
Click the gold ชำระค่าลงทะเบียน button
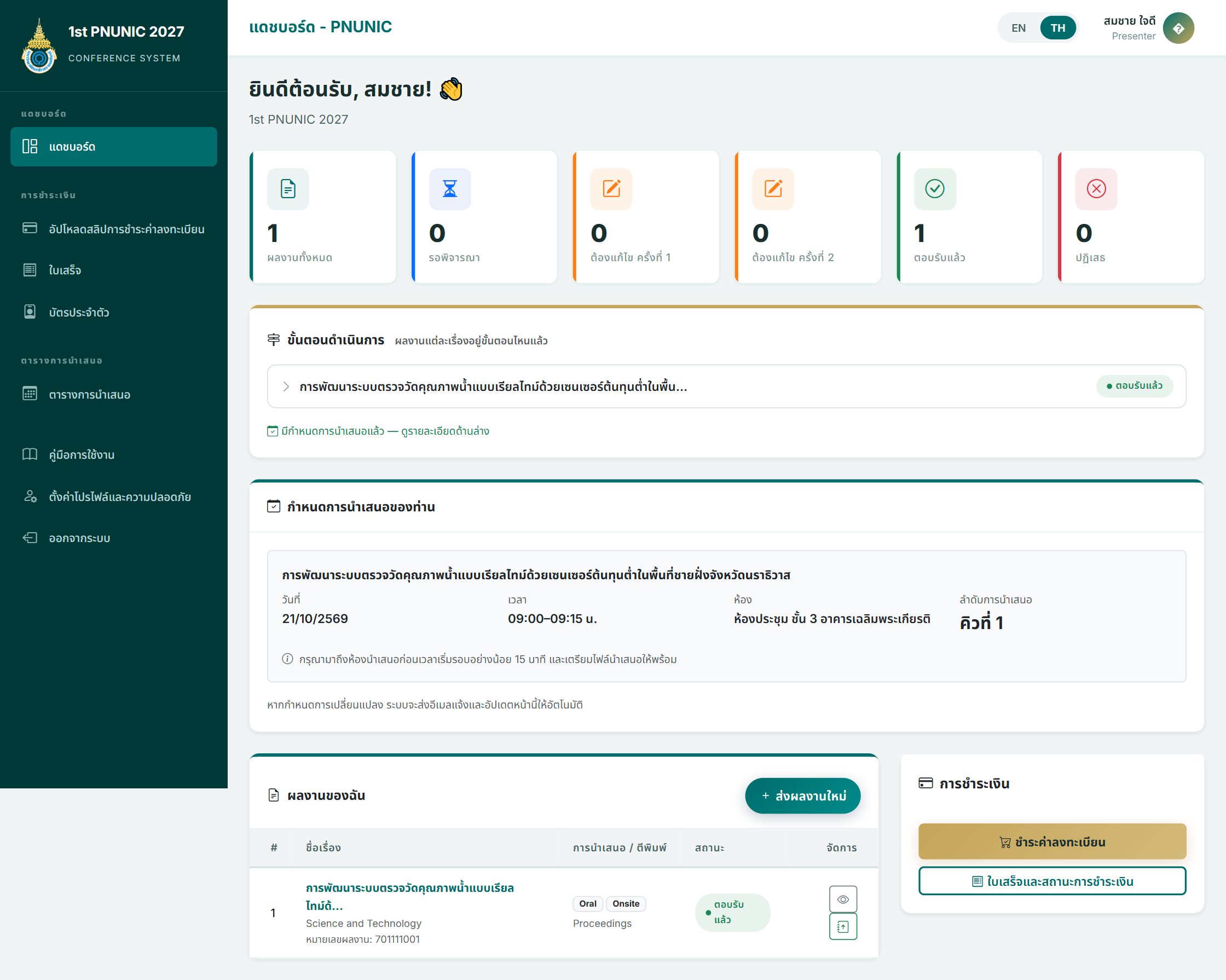point(1052,842)
